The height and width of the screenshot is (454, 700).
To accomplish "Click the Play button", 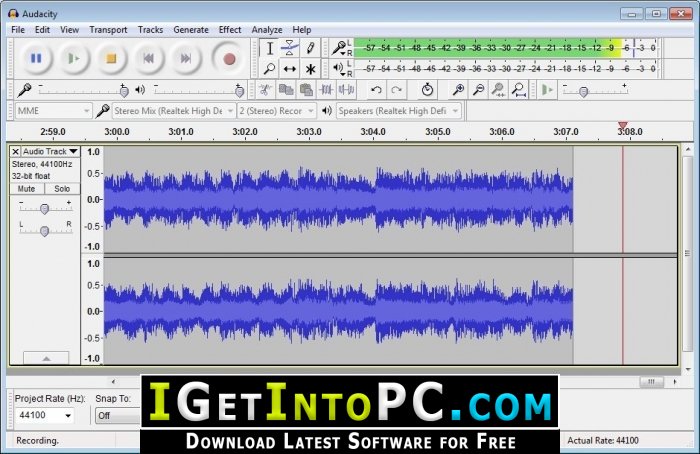I will pos(74,58).
